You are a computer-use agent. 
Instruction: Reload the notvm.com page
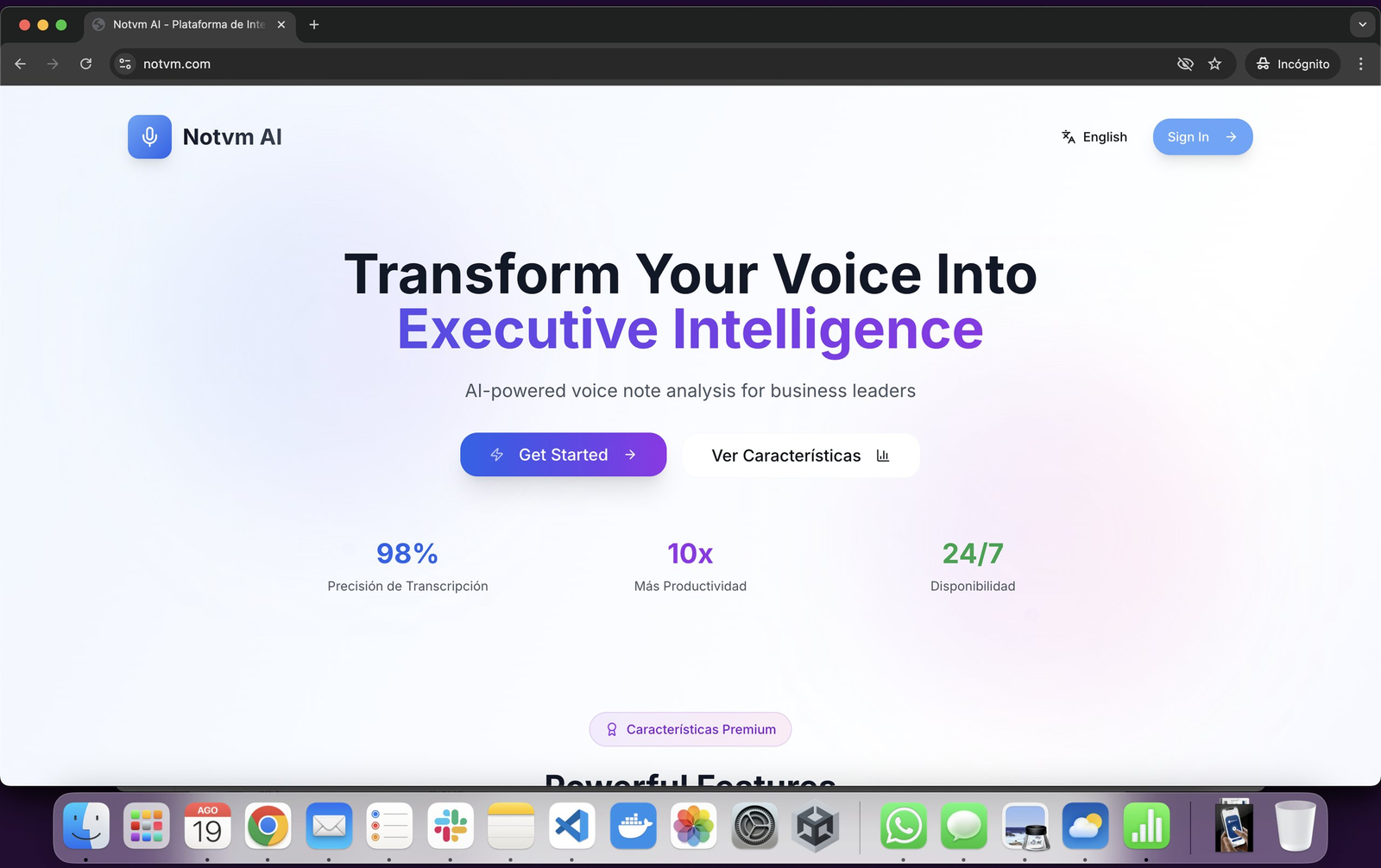[x=85, y=64]
